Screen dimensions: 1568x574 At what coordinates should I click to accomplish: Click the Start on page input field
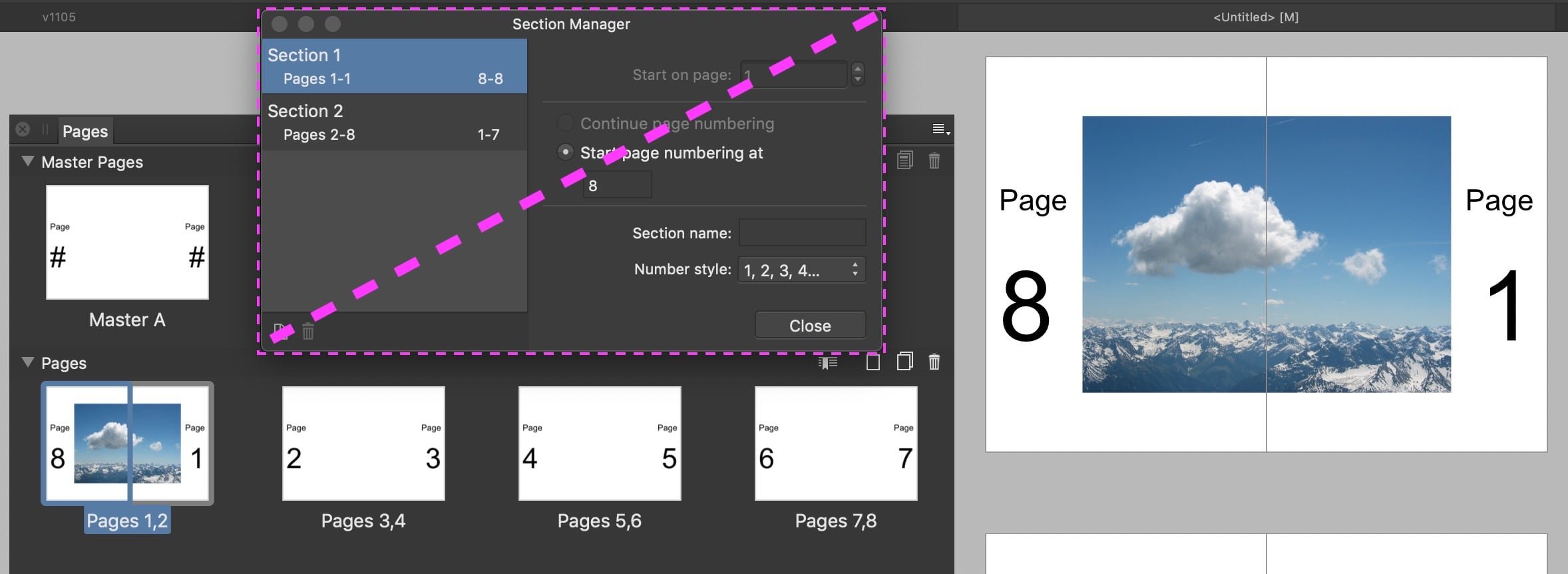click(x=794, y=74)
